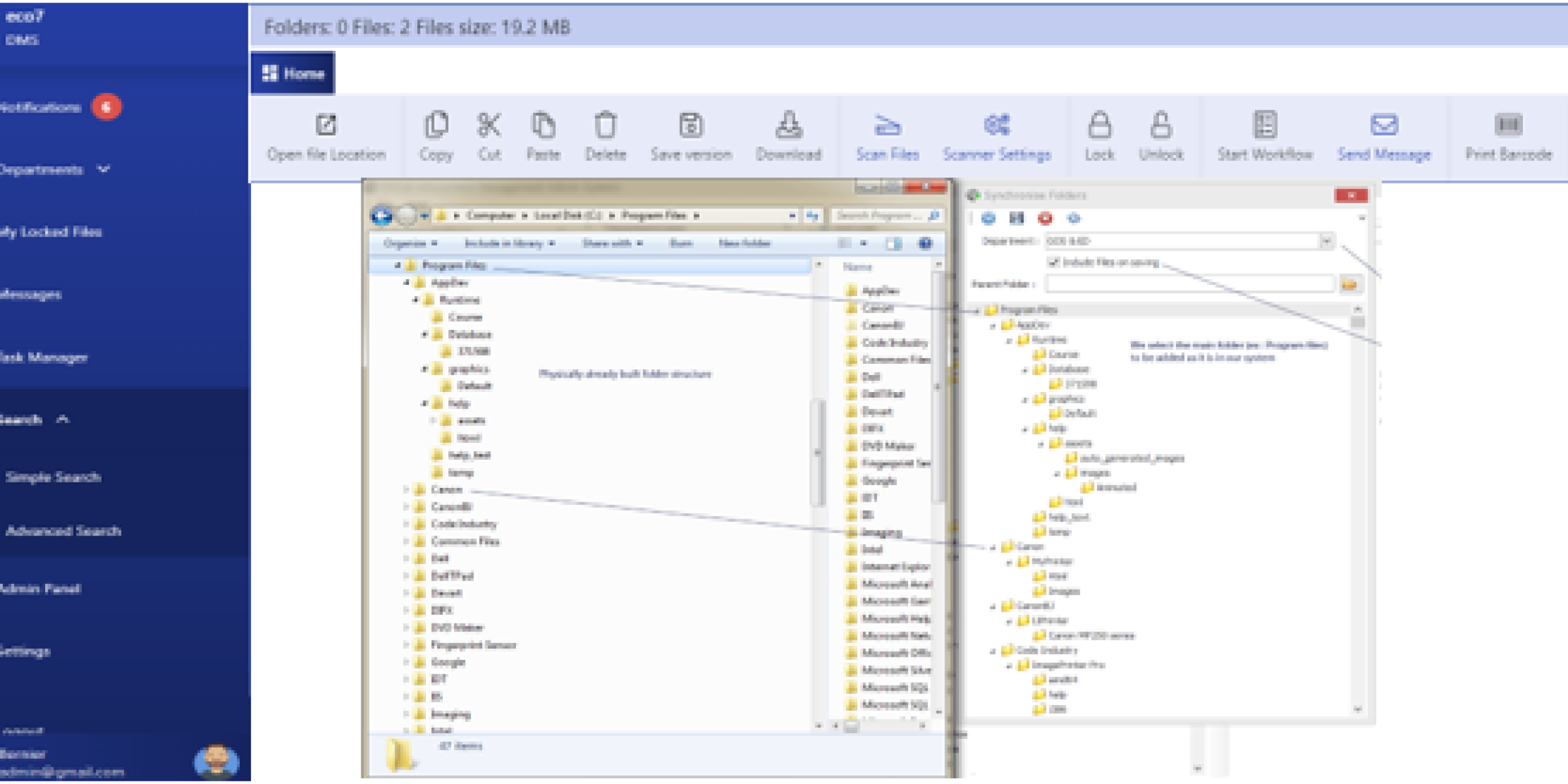Click the red stop icon in Synchronize Folders

[1045, 218]
